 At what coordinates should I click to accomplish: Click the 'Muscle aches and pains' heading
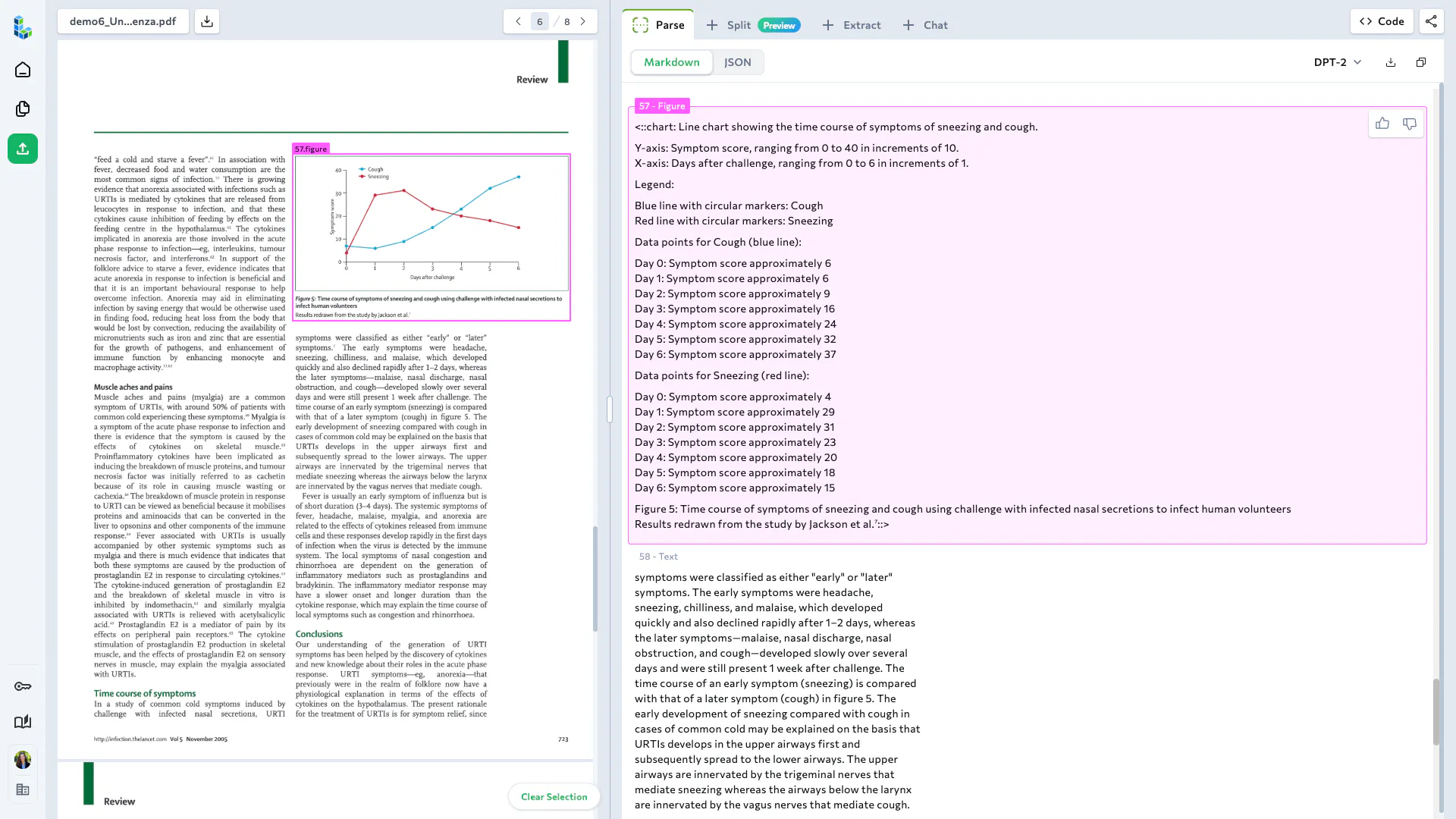pyautogui.click(x=133, y=387)
